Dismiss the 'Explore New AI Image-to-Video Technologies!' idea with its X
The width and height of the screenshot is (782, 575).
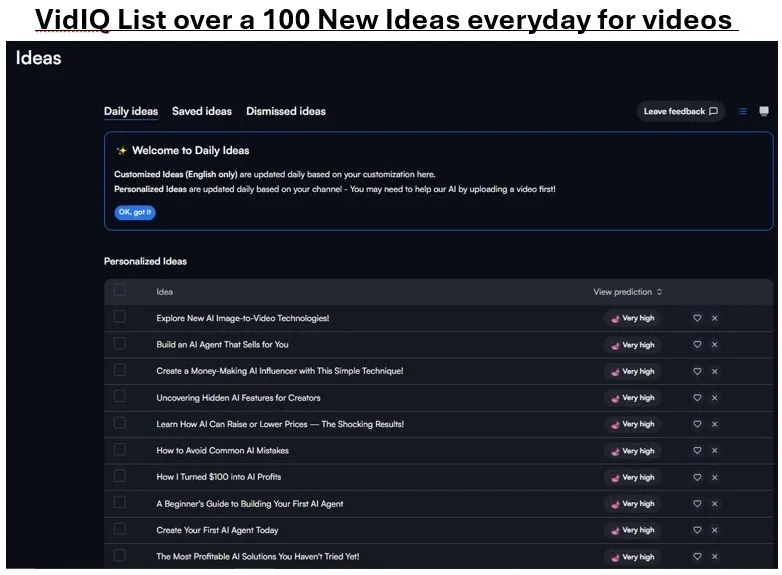pyautogui.click(x=715, y=318)
